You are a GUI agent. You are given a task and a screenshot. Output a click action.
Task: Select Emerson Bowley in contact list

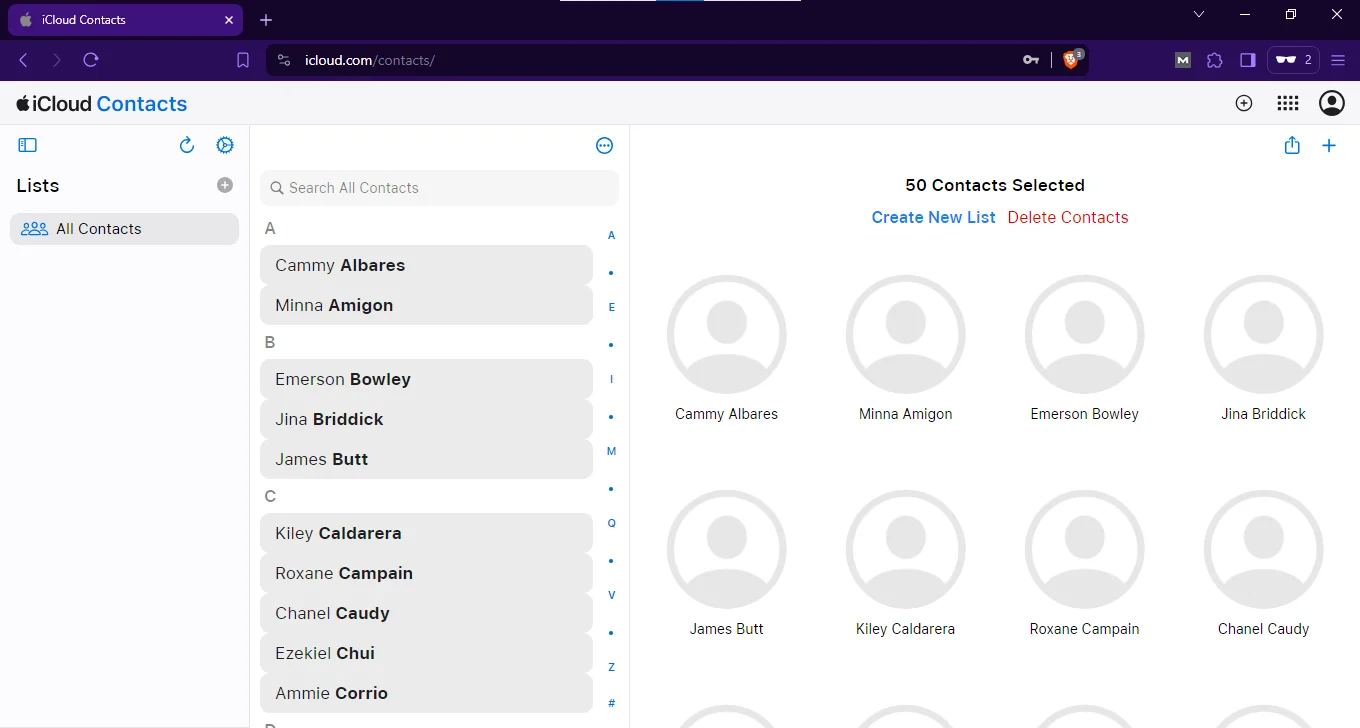(x=426, y=379)
